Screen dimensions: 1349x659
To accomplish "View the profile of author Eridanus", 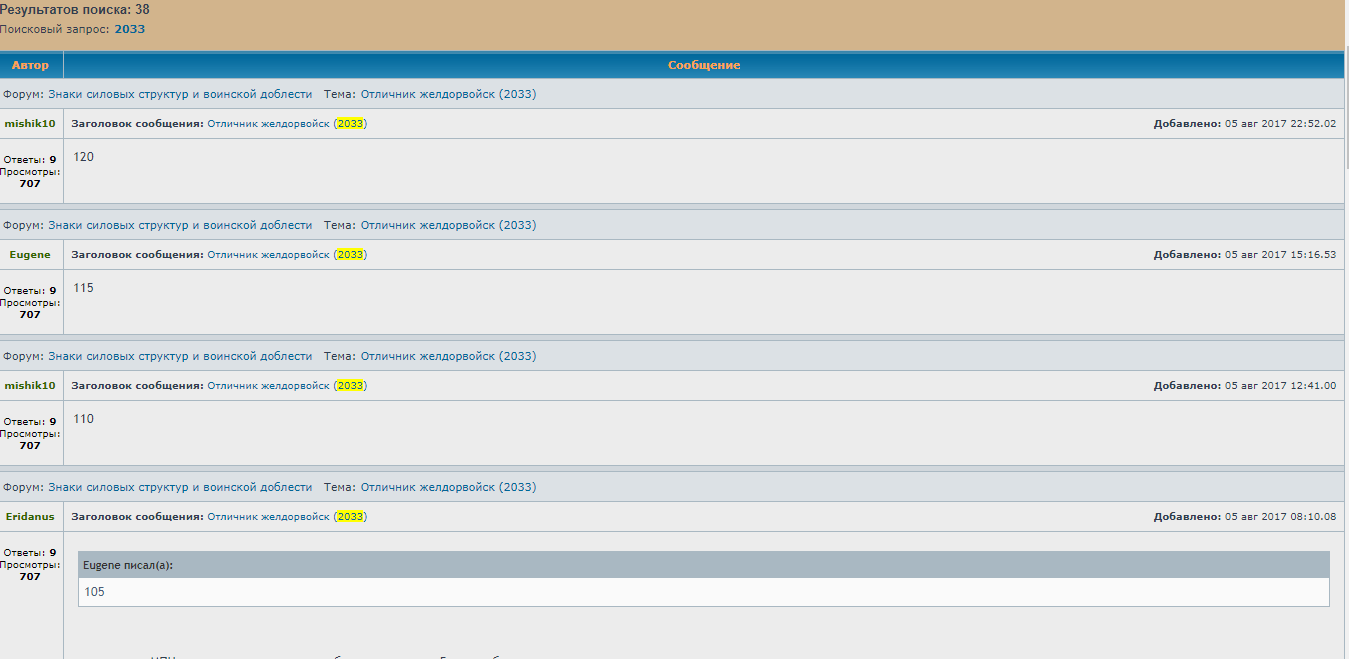I will [x=30, y=517].
